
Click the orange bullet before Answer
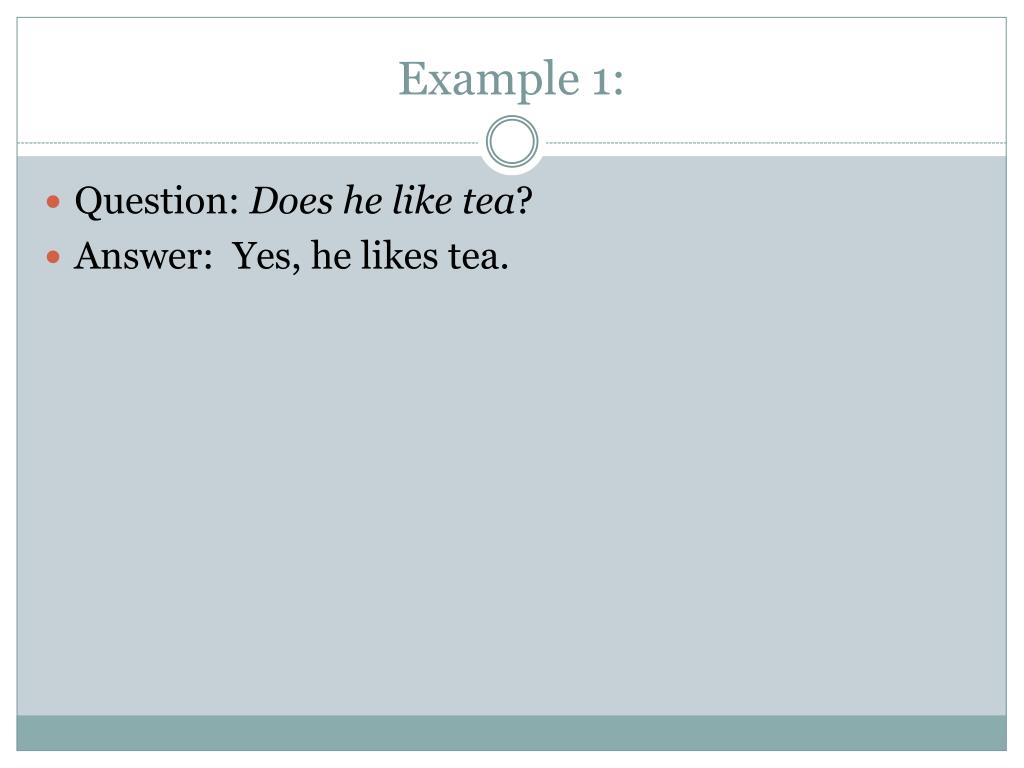[x=54, y=257]
